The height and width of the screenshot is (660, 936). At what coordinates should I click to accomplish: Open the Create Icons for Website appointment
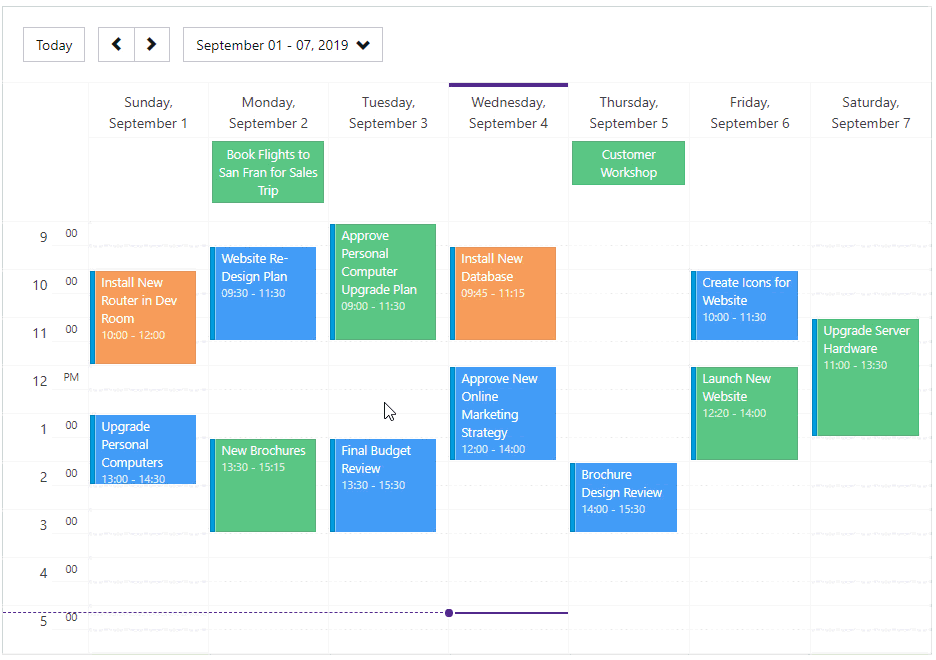click(746, 305)
